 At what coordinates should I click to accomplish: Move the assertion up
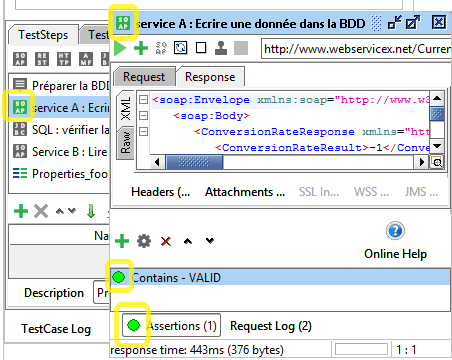pos(188,241)
